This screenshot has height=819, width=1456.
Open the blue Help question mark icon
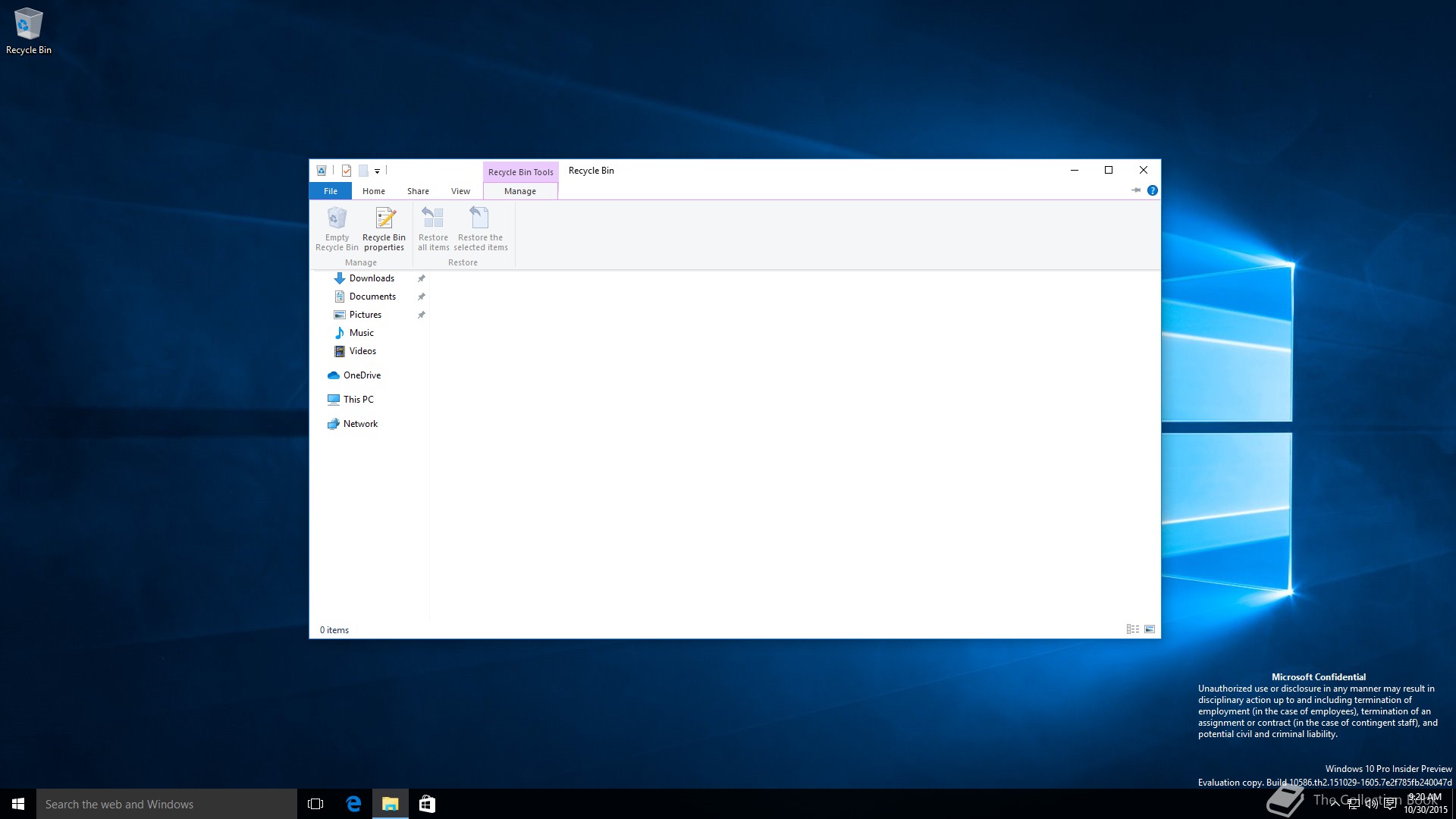click(1152, 190)
